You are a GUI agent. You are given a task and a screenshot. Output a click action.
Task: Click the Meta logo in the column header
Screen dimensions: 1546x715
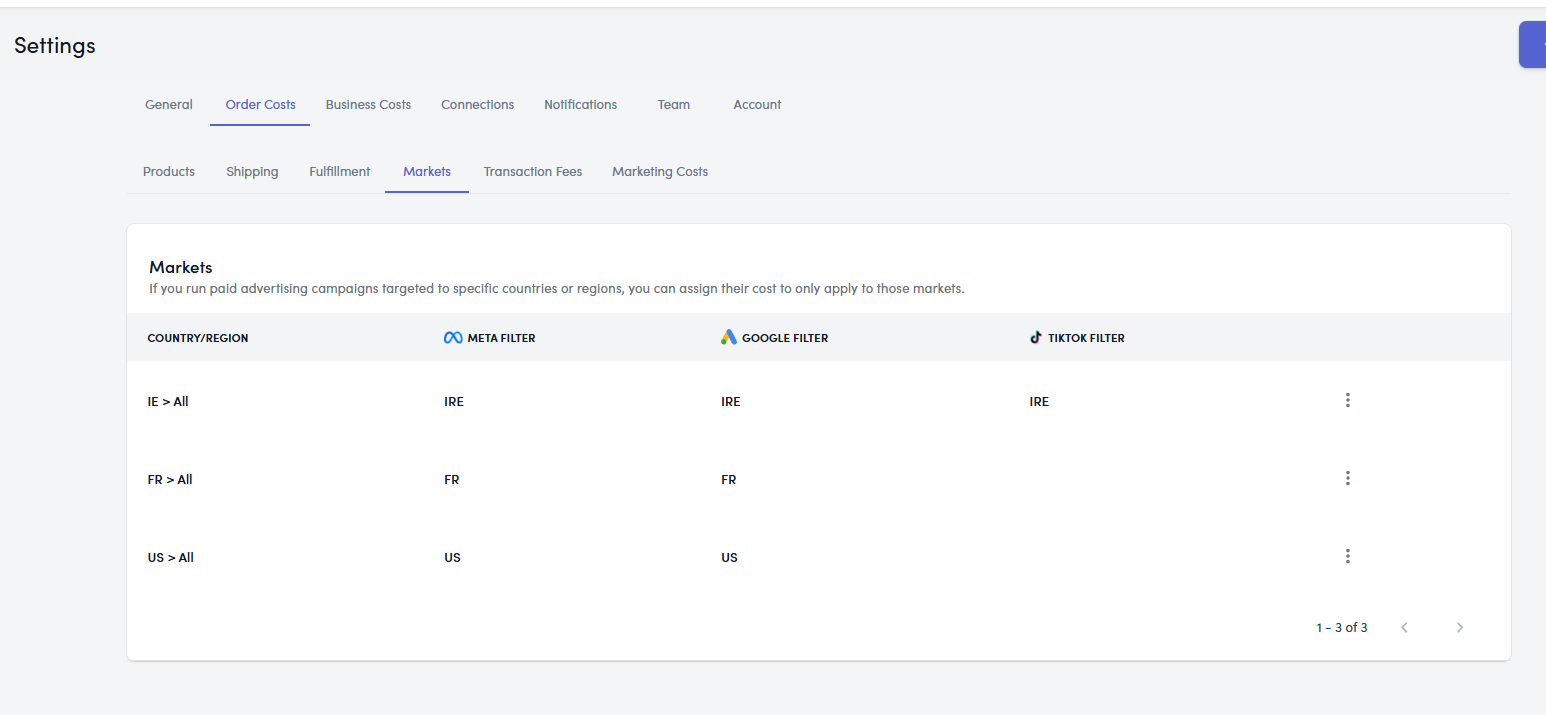(x=453, y=338)
